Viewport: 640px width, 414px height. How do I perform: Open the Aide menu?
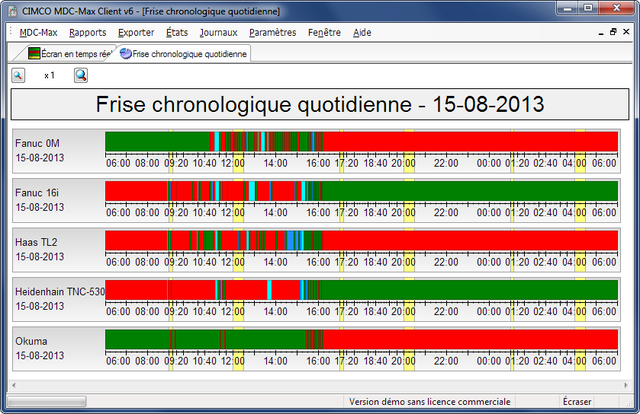point(362,32)
